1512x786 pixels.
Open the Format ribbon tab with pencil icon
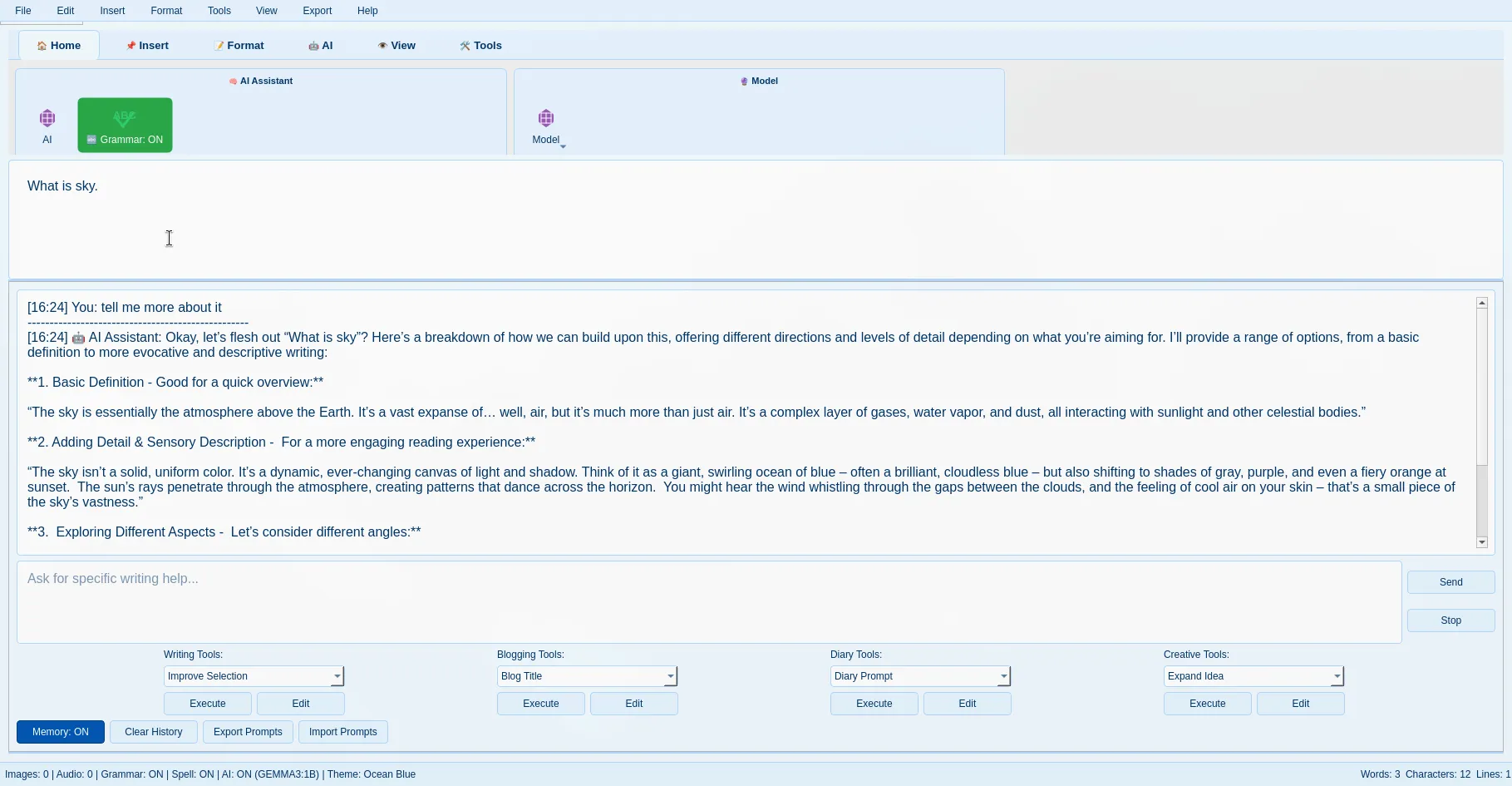[x=239, y=46]
